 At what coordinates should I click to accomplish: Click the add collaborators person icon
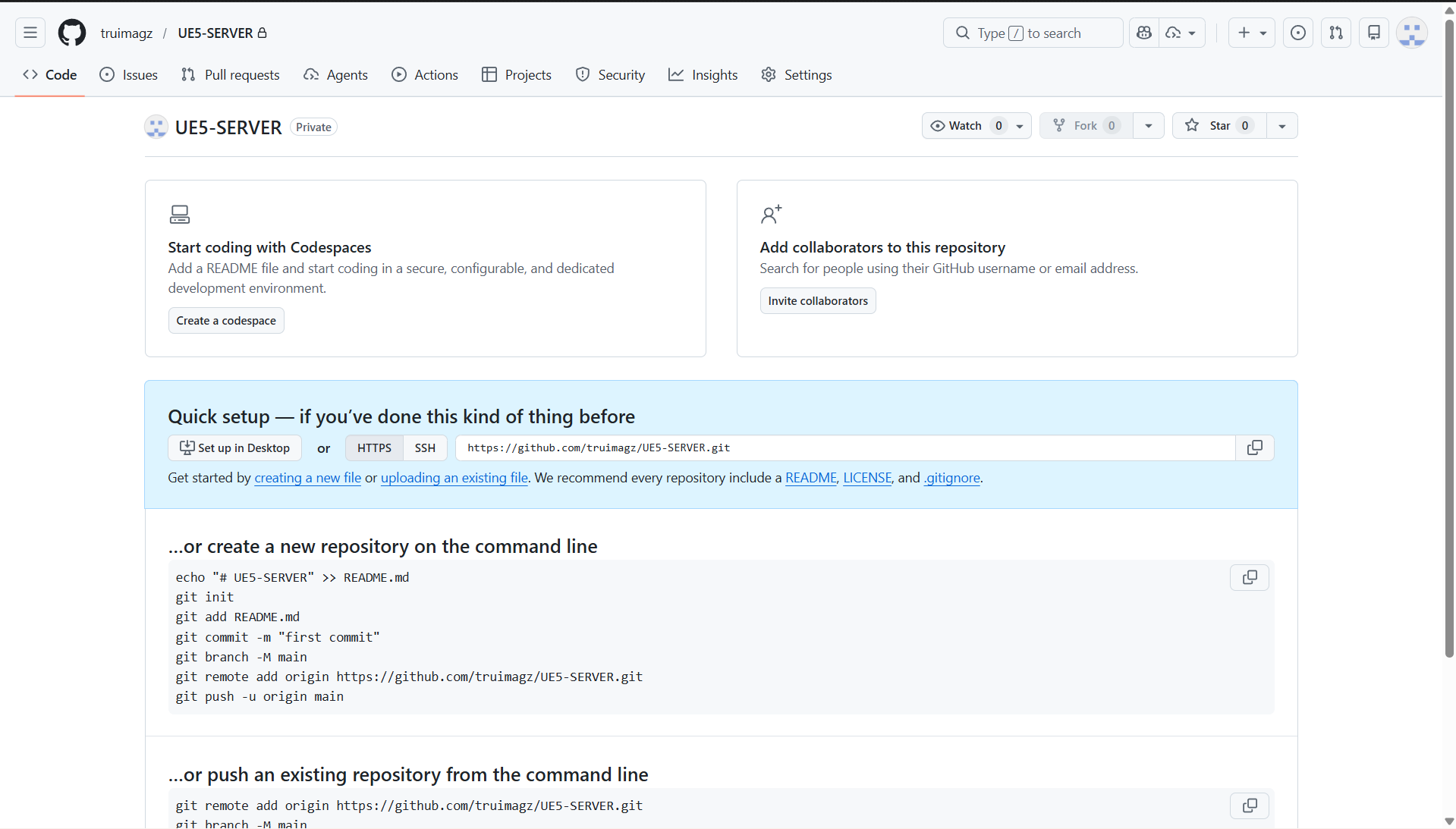coord(771,215)
